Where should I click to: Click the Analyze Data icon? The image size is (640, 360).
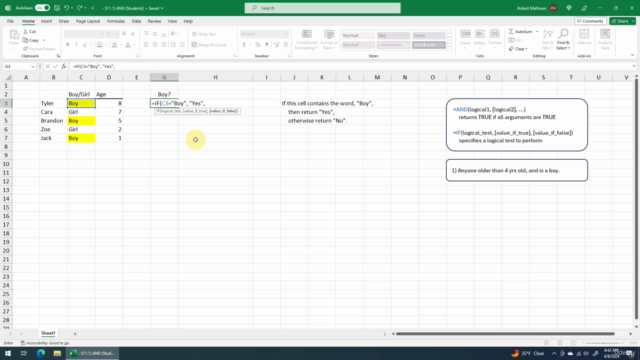point(605,34)
